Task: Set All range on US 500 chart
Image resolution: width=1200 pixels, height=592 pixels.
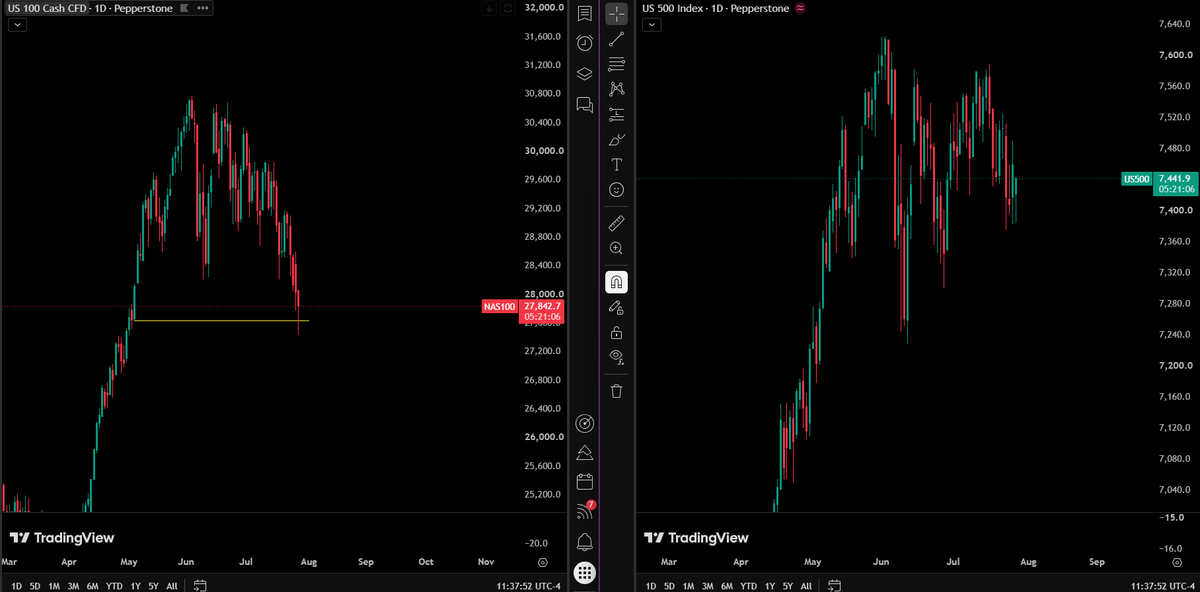Action: [x=807, y=585]
